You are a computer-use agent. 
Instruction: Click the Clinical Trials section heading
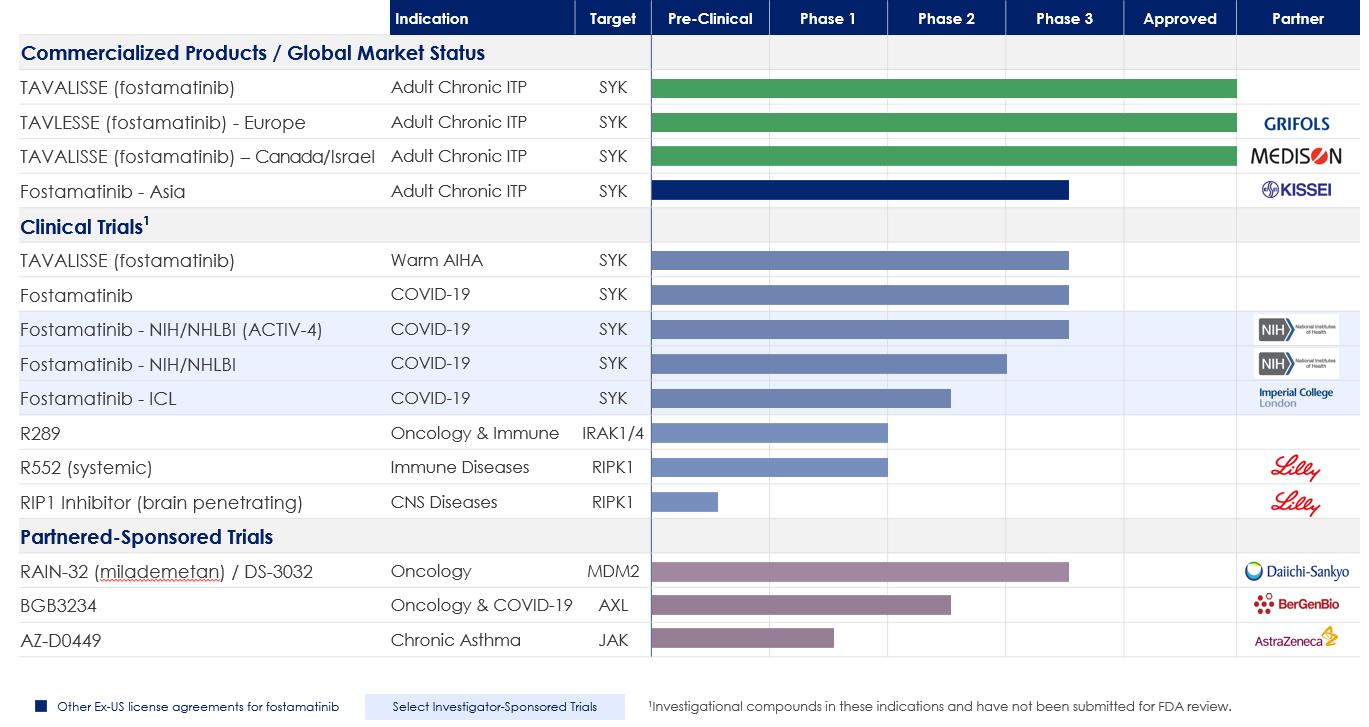click(x=85, y=226)
